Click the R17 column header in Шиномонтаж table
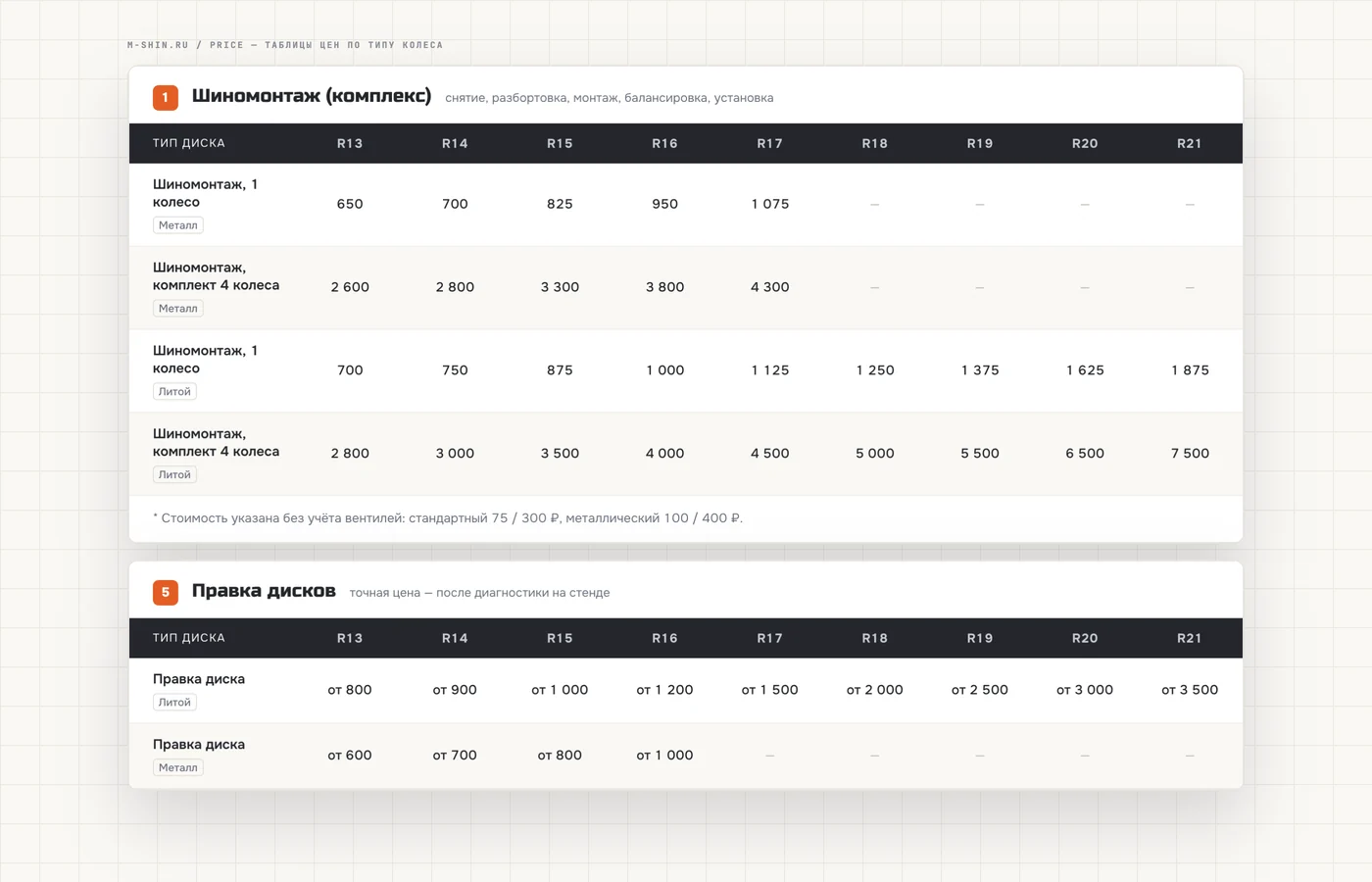Viewport: 1372px width, 882px height. coord(769,143)
